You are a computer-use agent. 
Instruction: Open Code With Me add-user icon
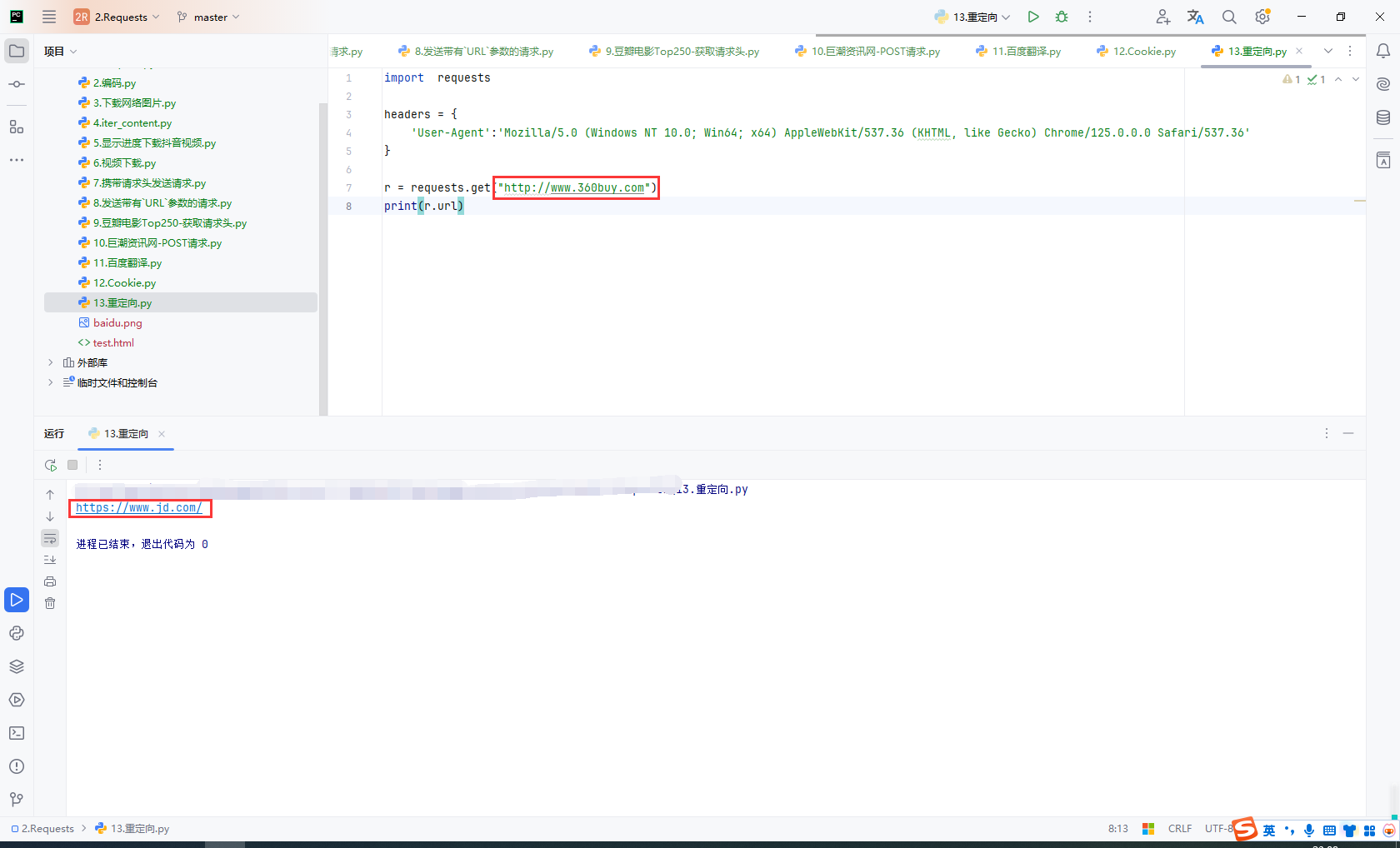1163,17
